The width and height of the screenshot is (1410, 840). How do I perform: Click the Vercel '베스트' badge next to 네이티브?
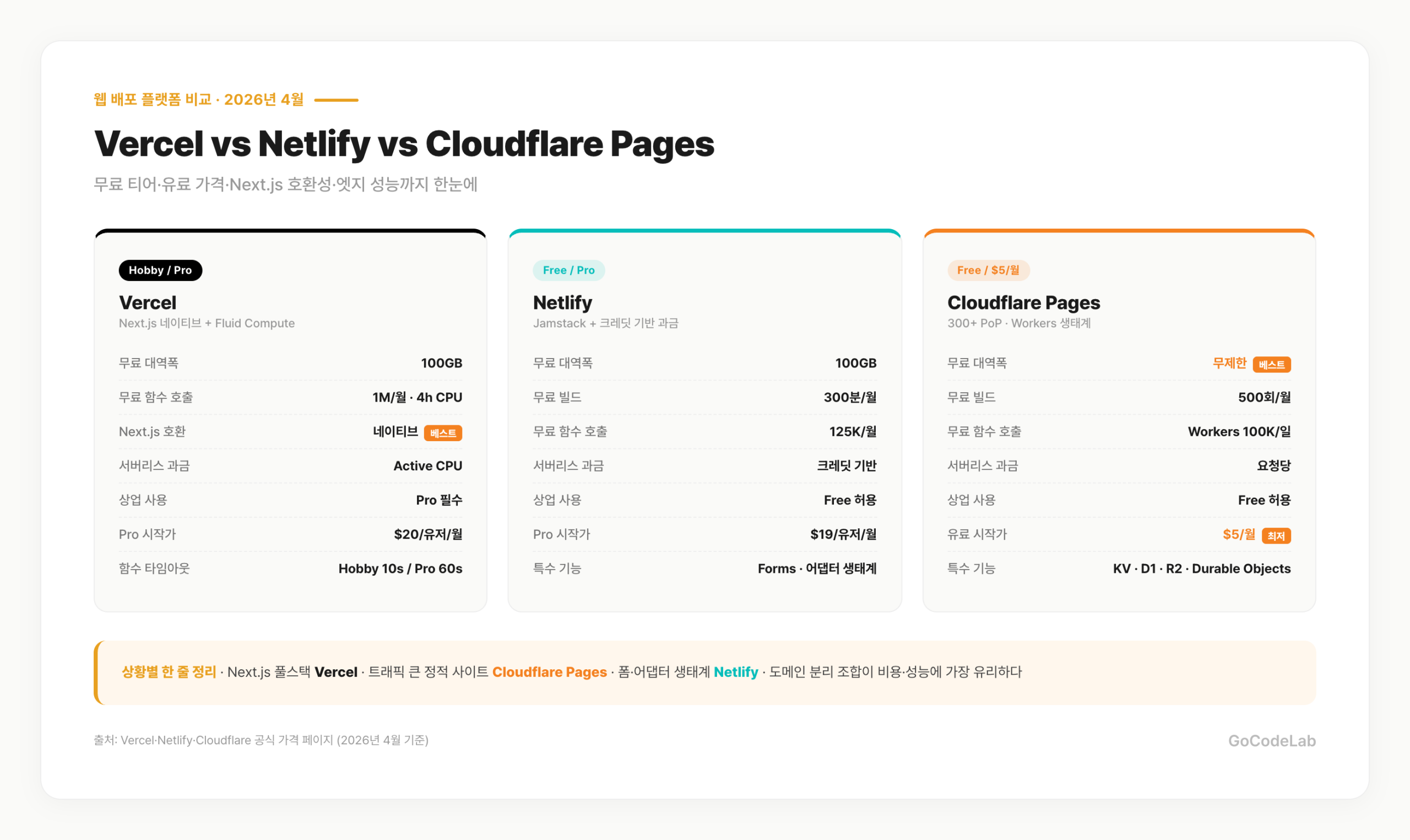coord(443,432)
